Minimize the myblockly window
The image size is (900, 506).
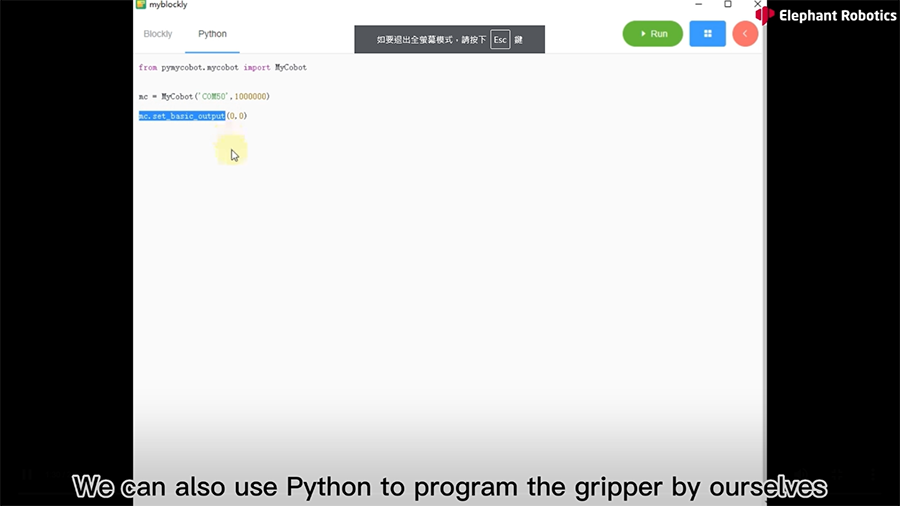click(699, 4)
